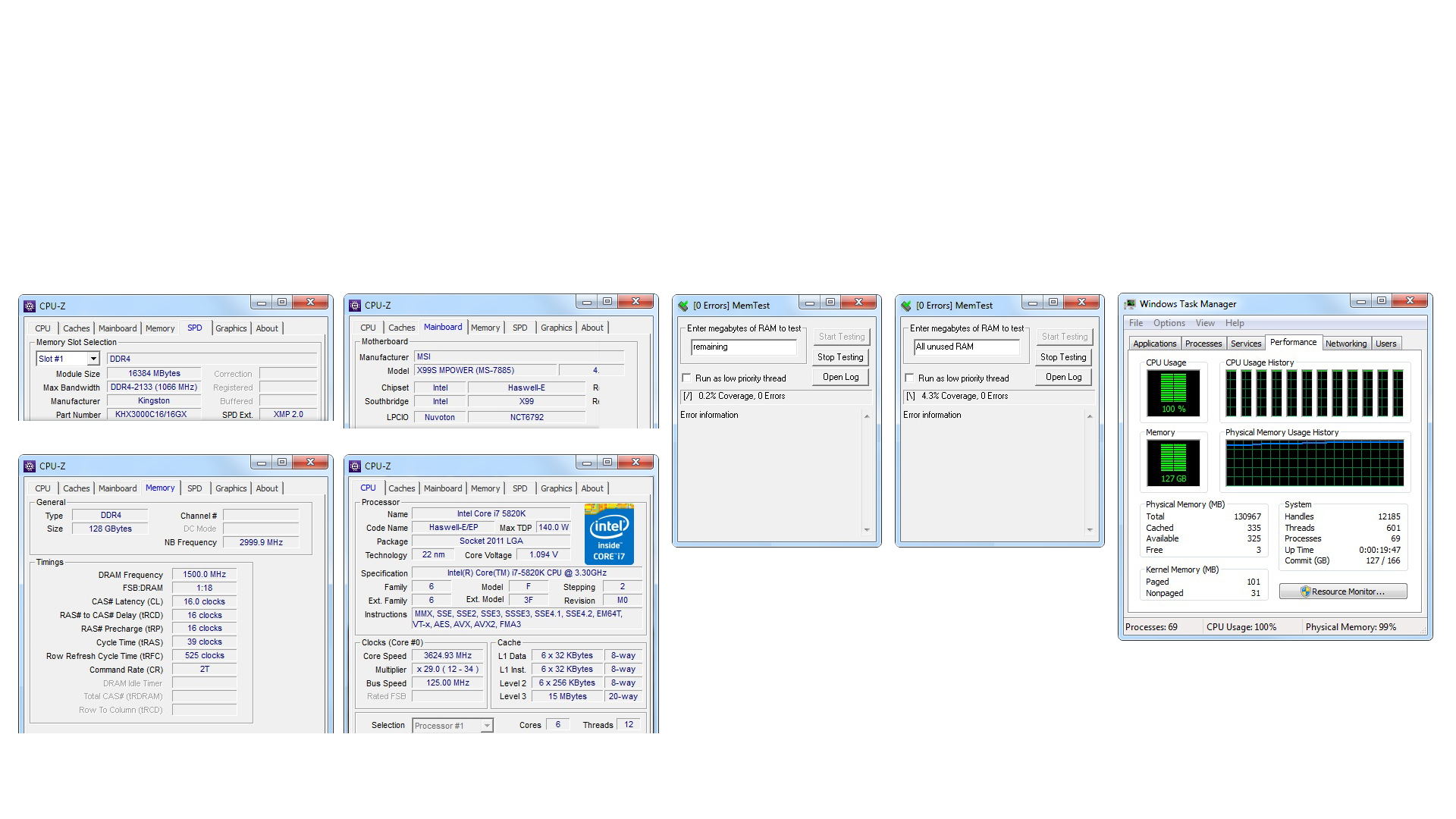
Task: Open the Processor #1 selection dropdown
Action: pyautogui.click(x=487, y=726)
